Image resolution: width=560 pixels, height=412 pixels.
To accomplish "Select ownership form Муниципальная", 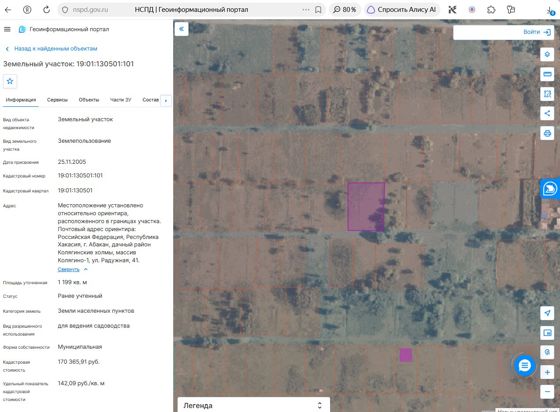I will point(80,347).
